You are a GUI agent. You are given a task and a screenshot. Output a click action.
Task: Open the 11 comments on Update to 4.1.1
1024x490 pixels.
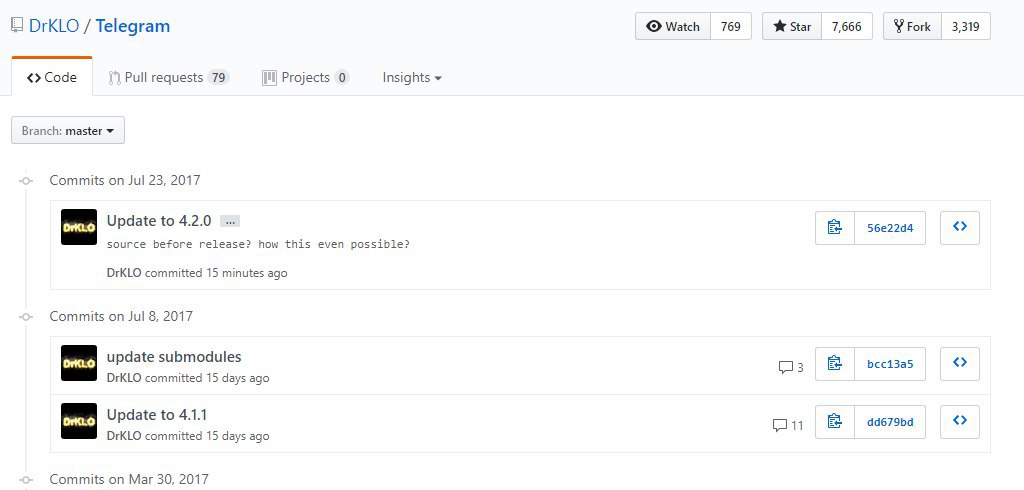[x=788, y=425]
